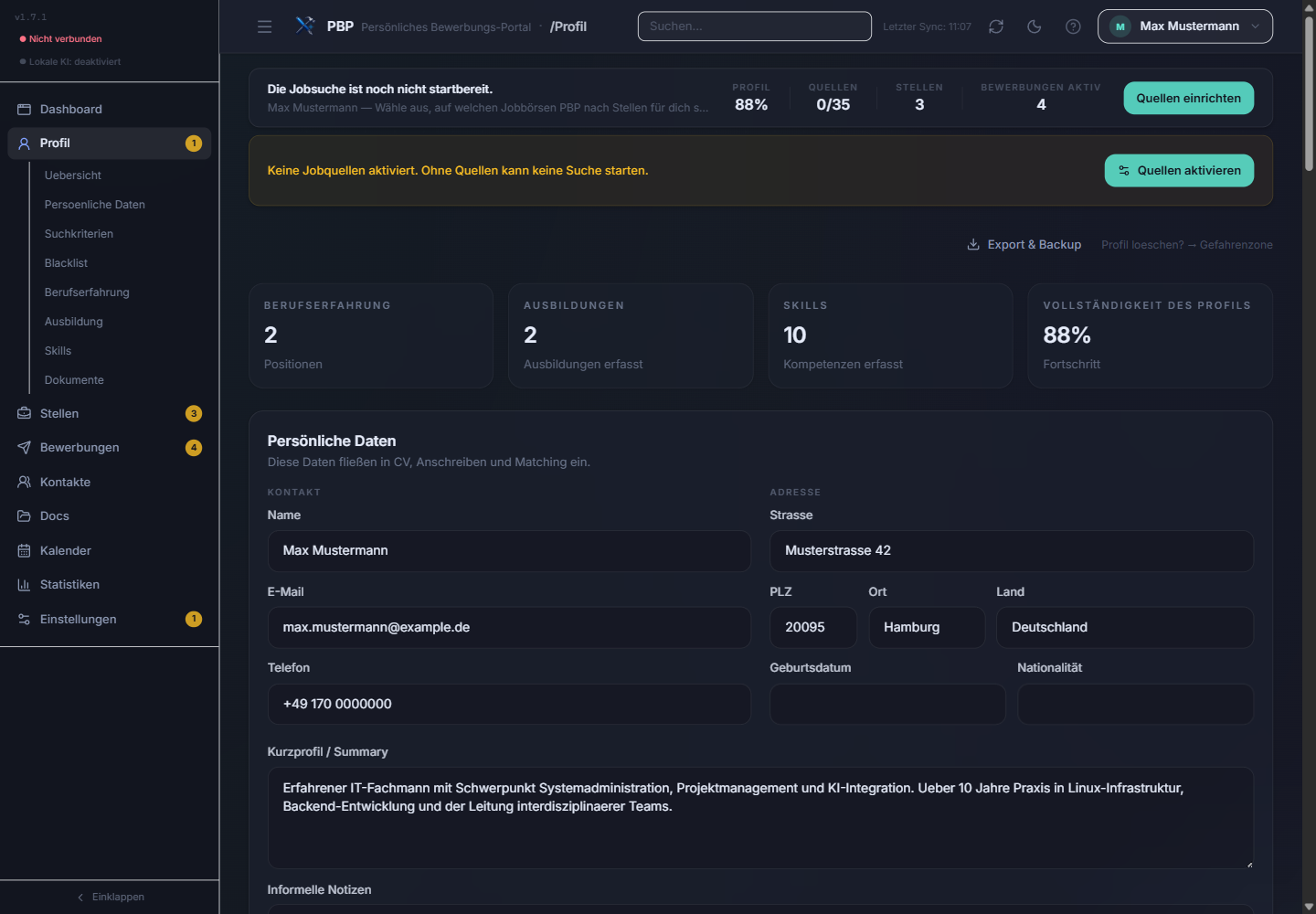Open Kalender in the sidebar
Image resolution: width=1316 pixels, height=914 pixels.
[110, 550]
